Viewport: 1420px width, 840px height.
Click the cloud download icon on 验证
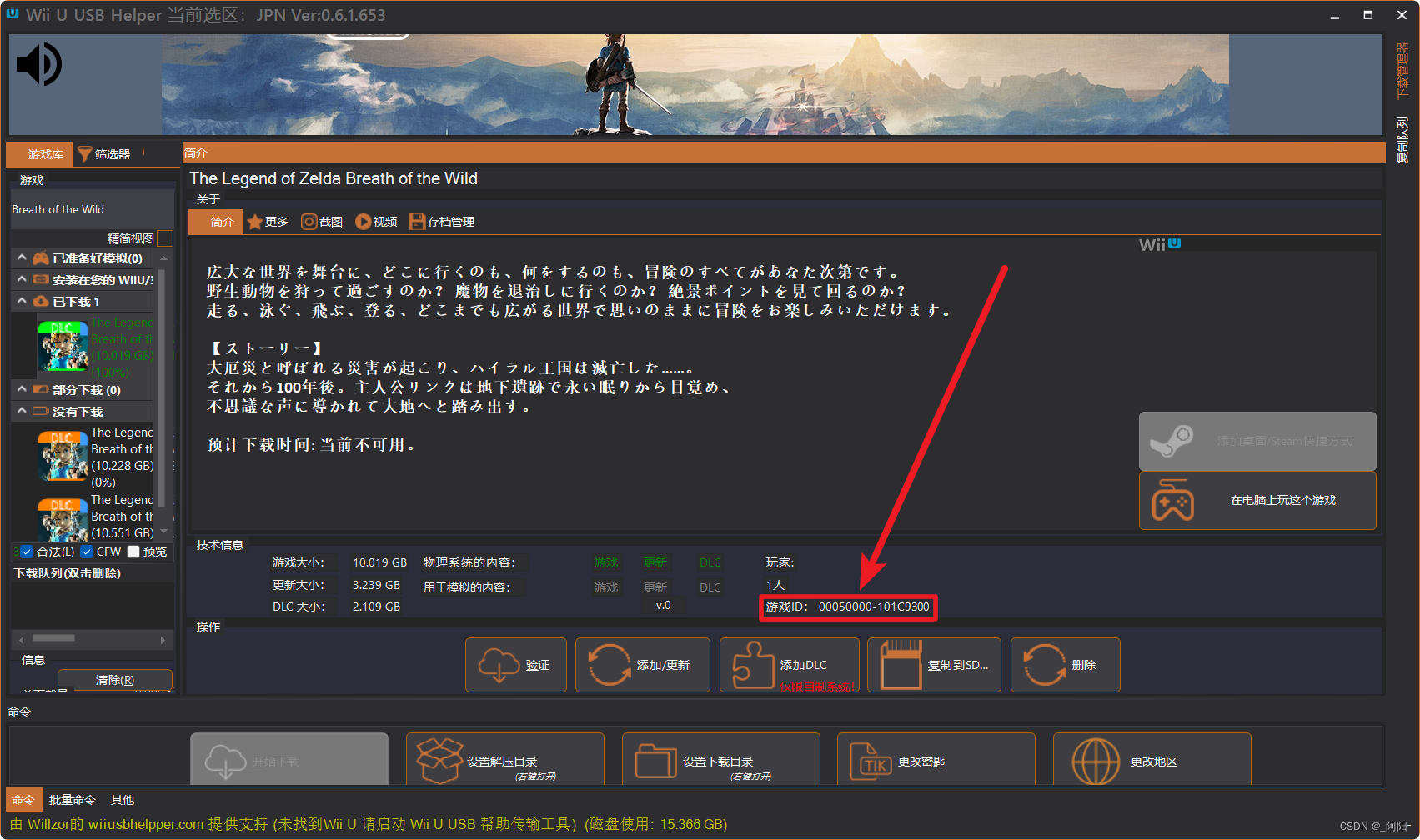(x=499, y=665)
